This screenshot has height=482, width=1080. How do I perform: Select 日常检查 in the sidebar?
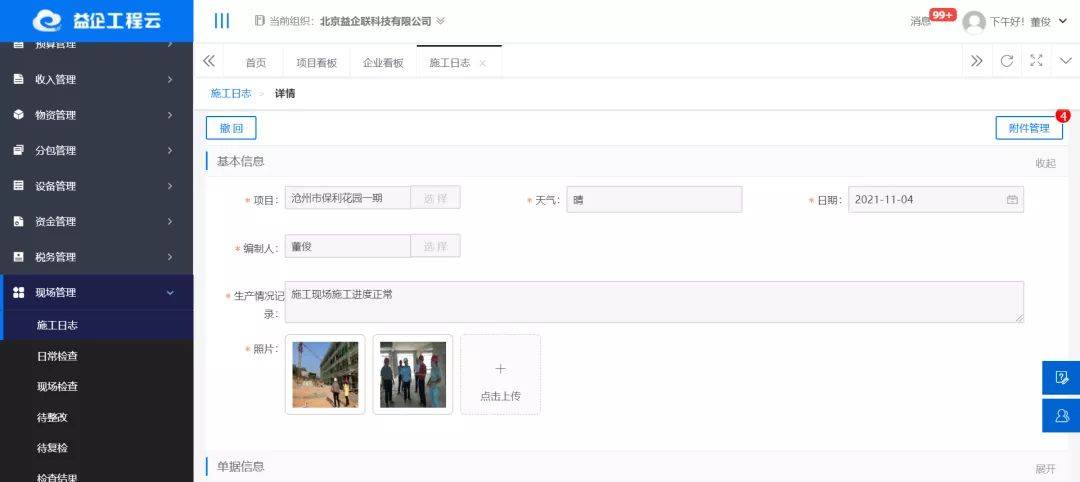(57, 356)
